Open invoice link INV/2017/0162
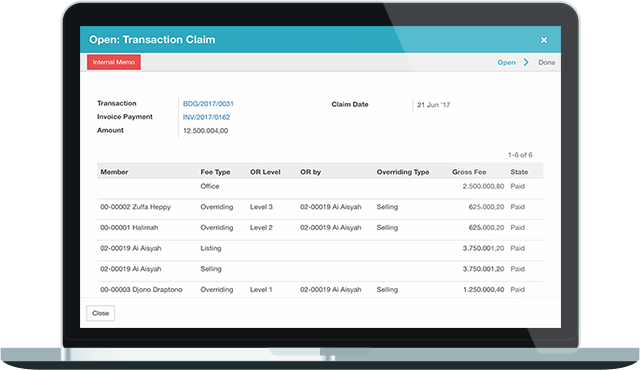The width and height of the screenshot is (640, 370). point(206,117)
